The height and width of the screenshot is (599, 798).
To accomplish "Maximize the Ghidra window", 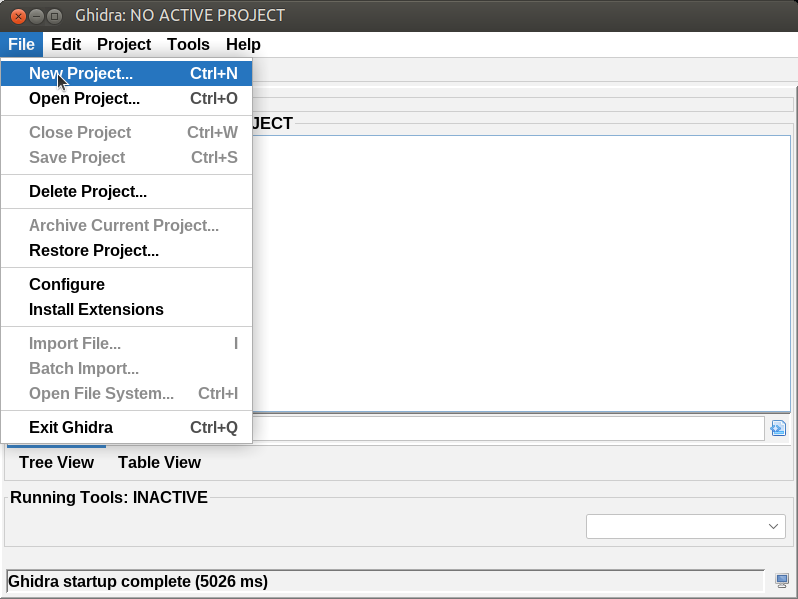I will (54, 16).
